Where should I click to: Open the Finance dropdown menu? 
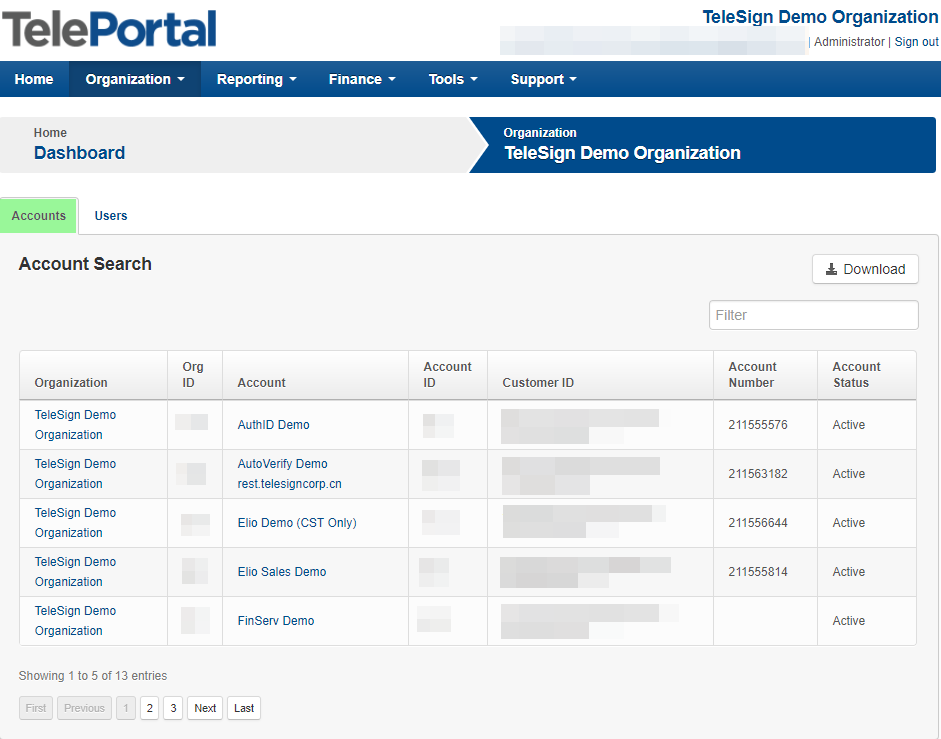tap(362, 79)
